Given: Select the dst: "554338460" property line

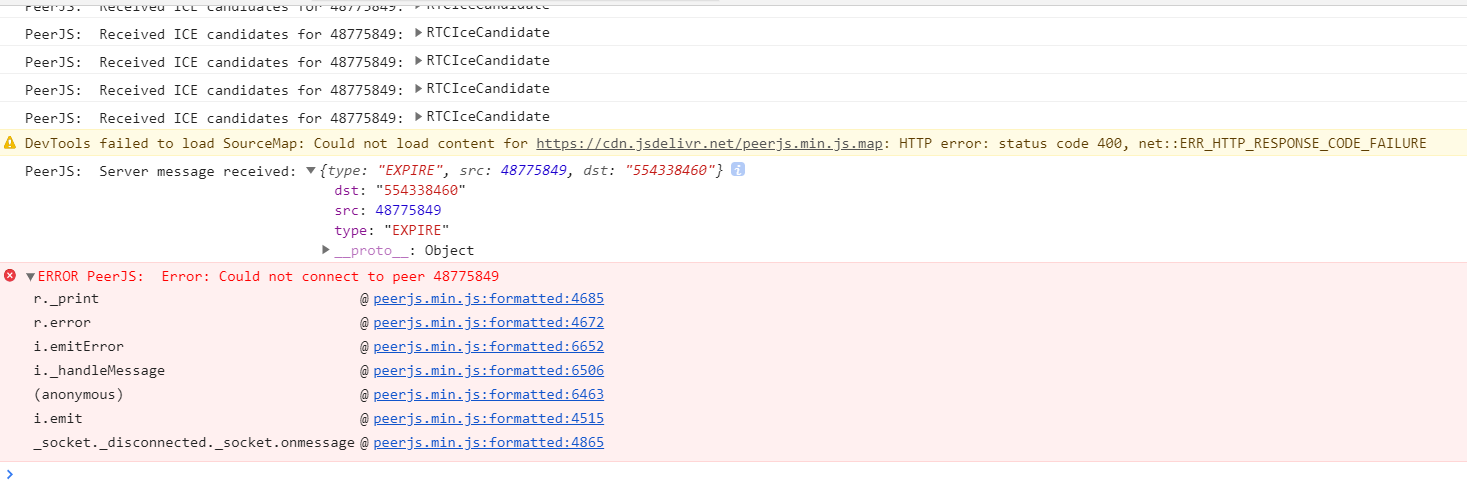Looking at the screenshot, I should point(400,191).
